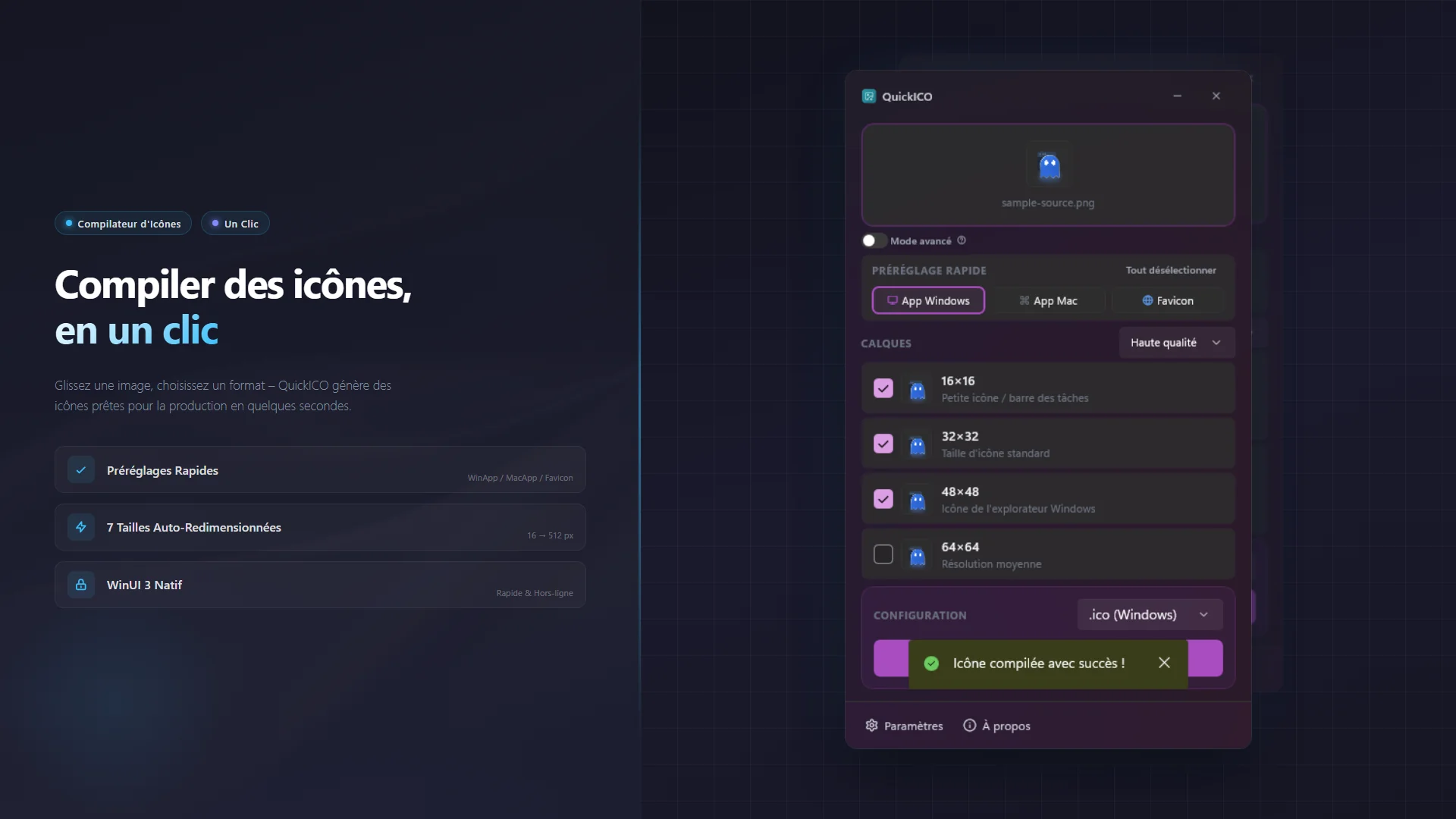Click the Un Clic badge

(x=235, y=224)
